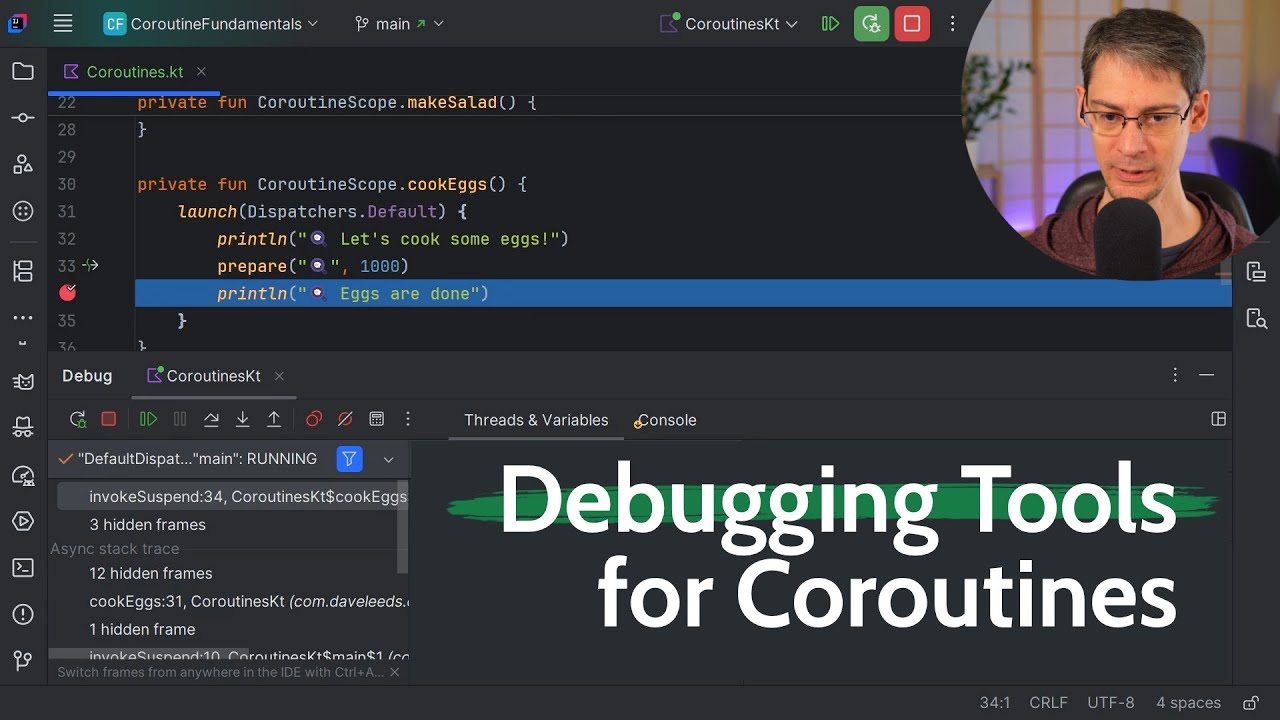Image resolution: width=1280 pixels, height=720 pixels.
Task: Dismiss the switch frames hint
Action: pos(394,672)
